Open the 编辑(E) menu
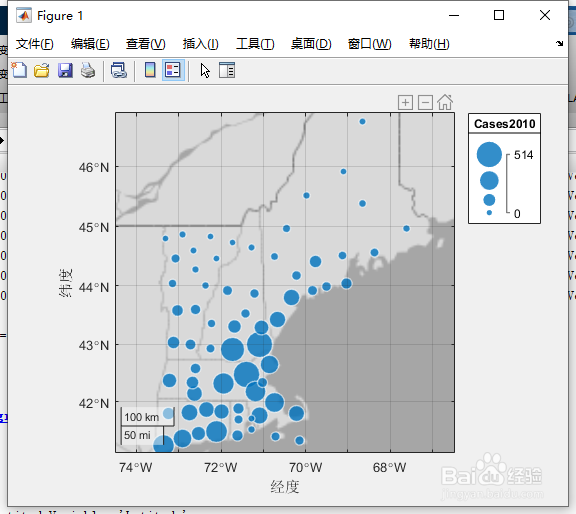 pyautogui.click(x=90, y=44)
